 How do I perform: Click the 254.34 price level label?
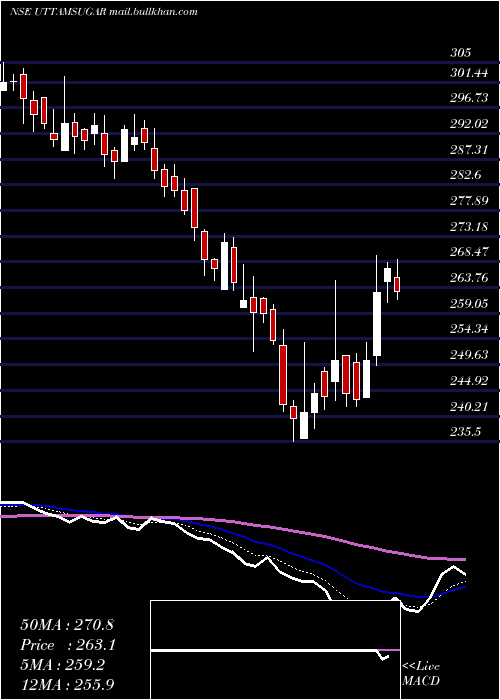469,329
